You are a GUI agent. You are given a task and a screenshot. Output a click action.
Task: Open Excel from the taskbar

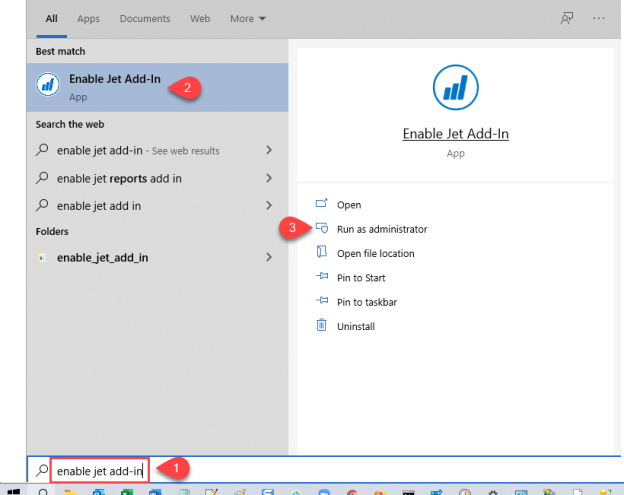127,492
